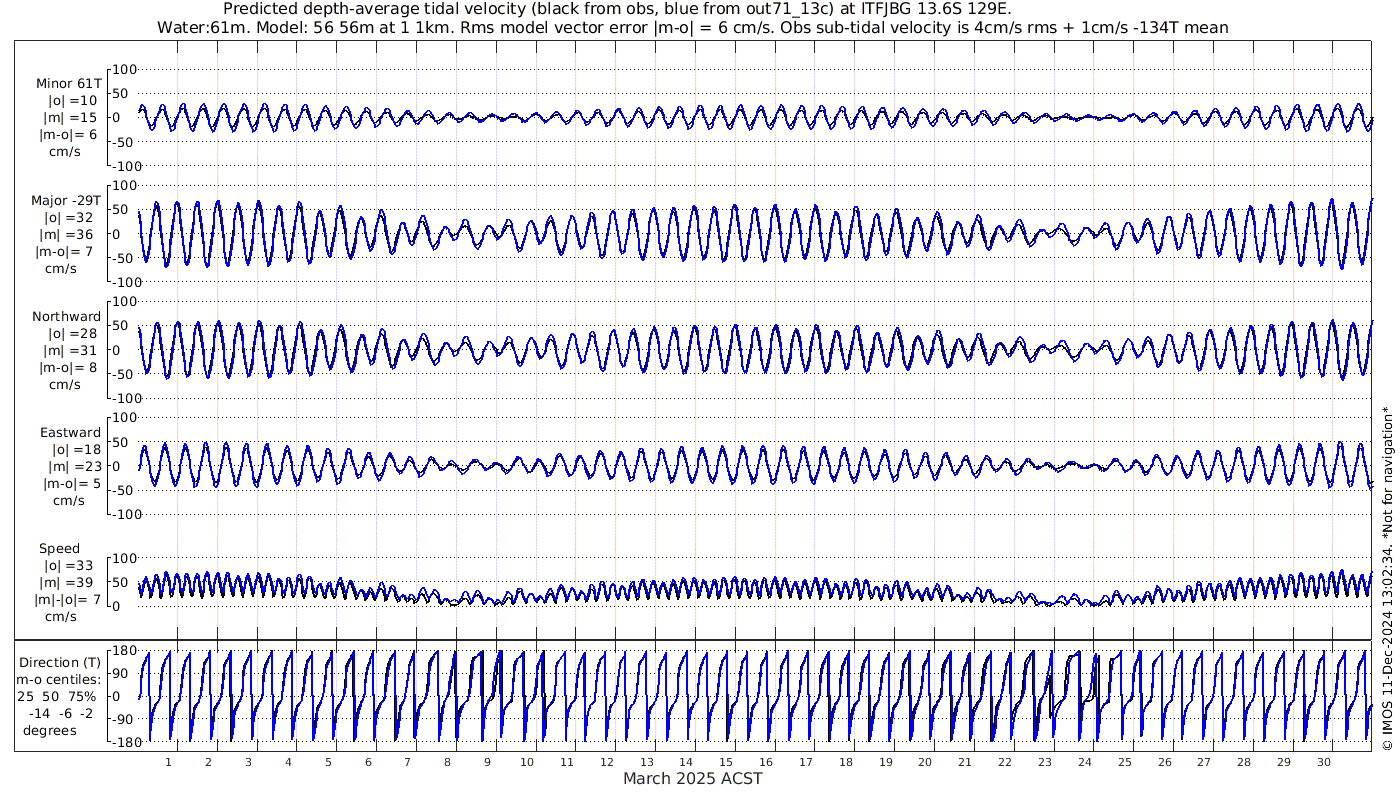1400x800 pixels.
Task: Select the "March 2025 ACST" axis title
Action: (x=692, y=778)
